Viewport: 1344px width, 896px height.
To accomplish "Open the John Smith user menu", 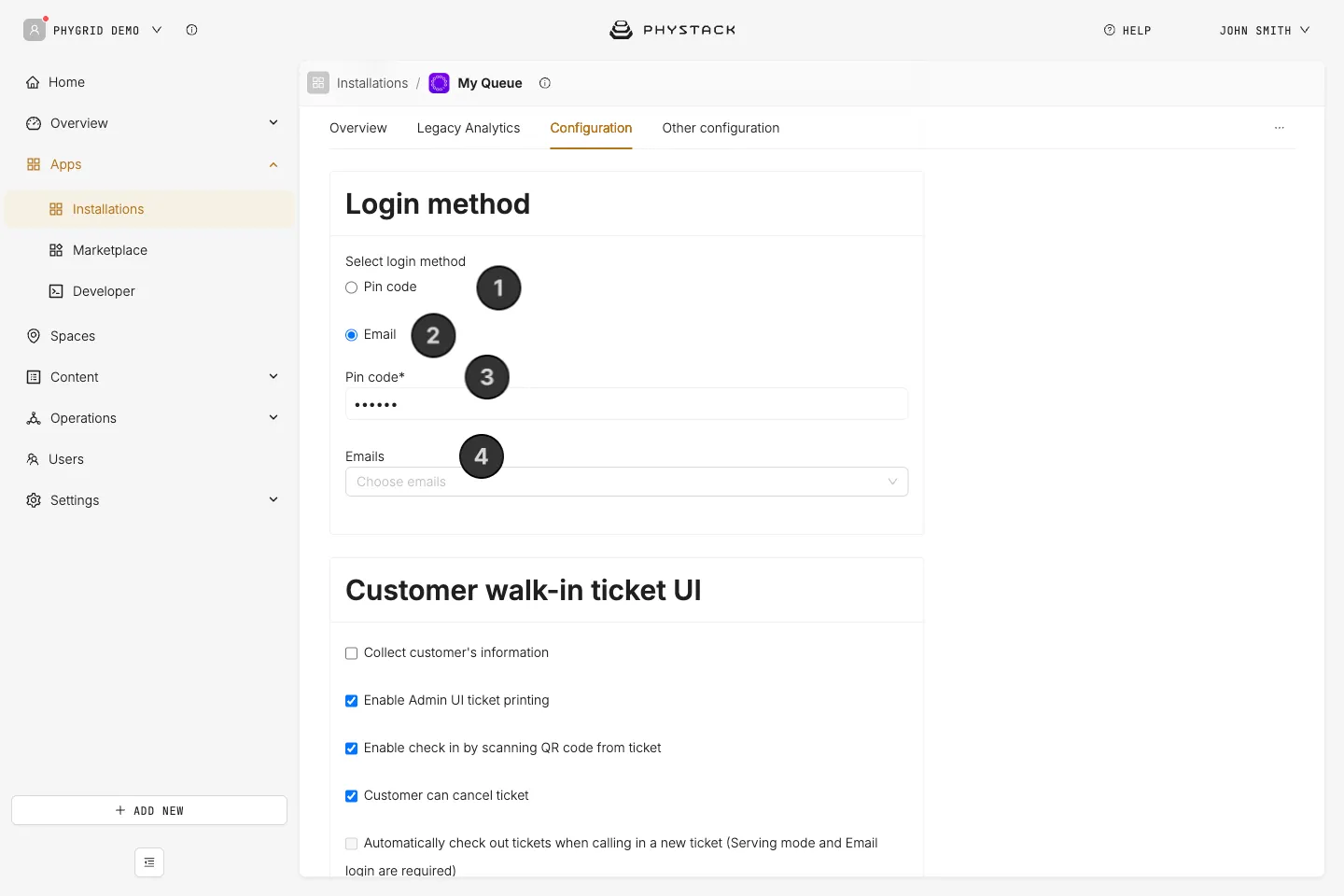I will [1265, 30].
